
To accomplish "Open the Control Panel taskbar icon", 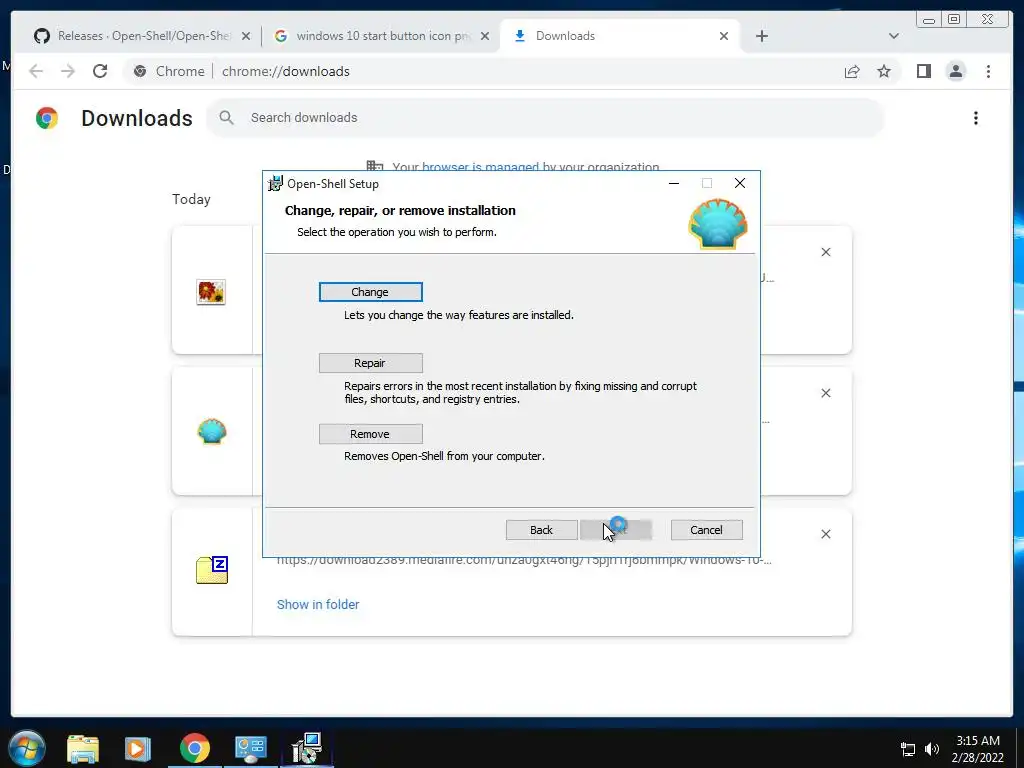I will [251, 748].
